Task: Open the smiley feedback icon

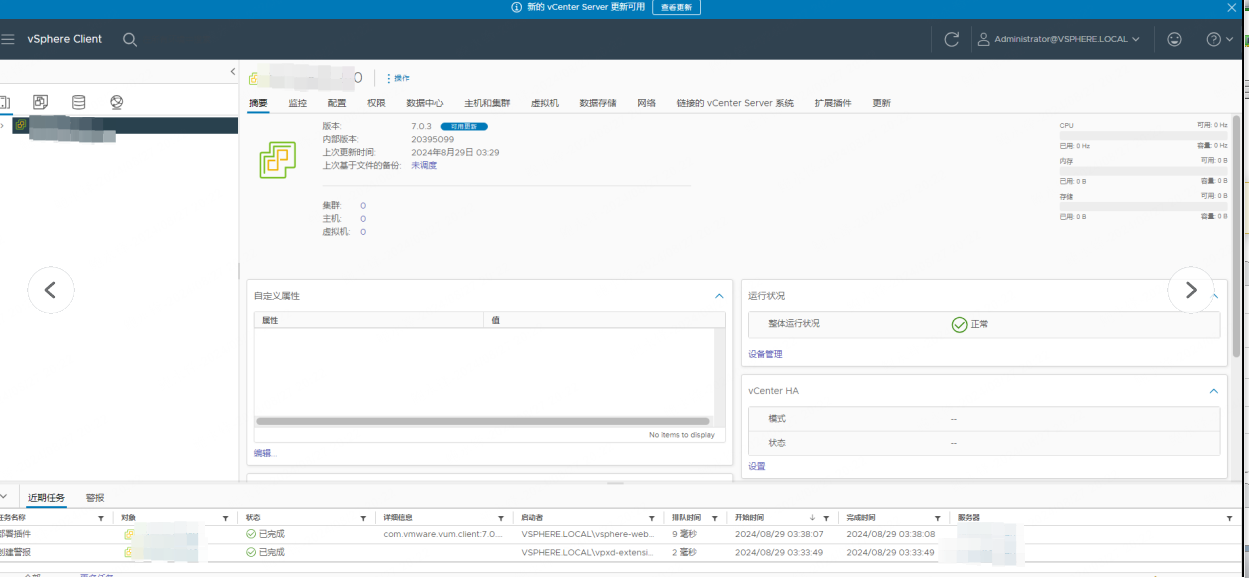Action: [1174, 39]
